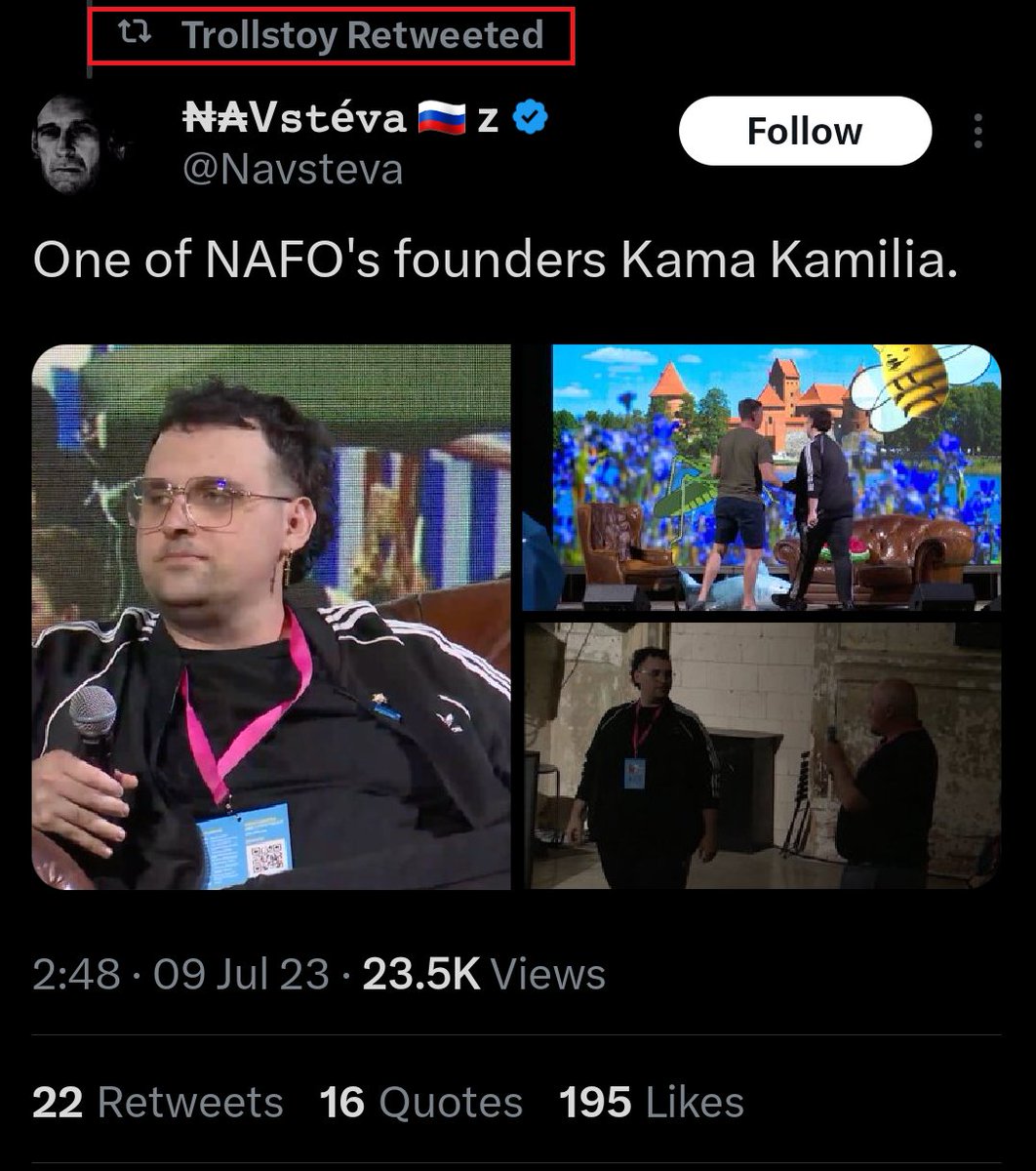1036x1171 pixels.
Task: View the 16 Quotes list
Action: pos(421,1103)
